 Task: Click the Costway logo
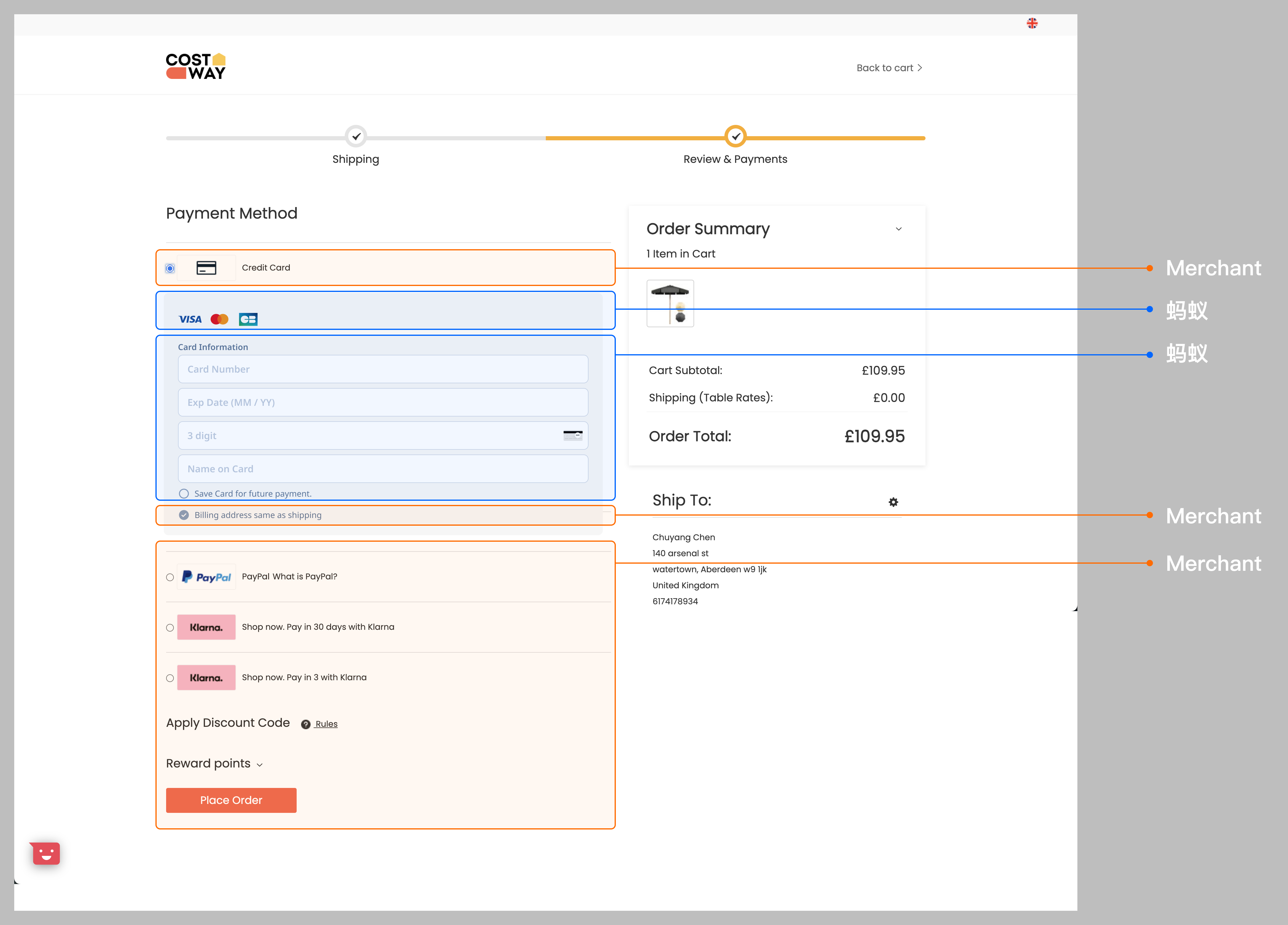click(195, 66)
